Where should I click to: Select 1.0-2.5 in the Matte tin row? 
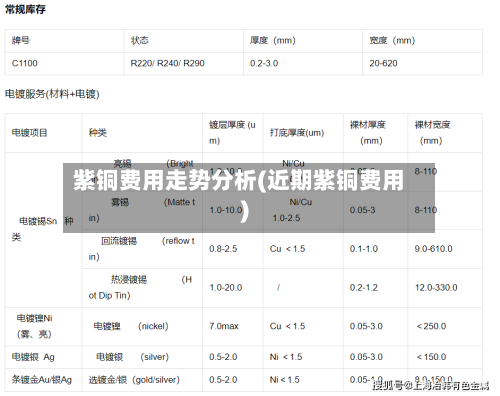coord(286,218)
